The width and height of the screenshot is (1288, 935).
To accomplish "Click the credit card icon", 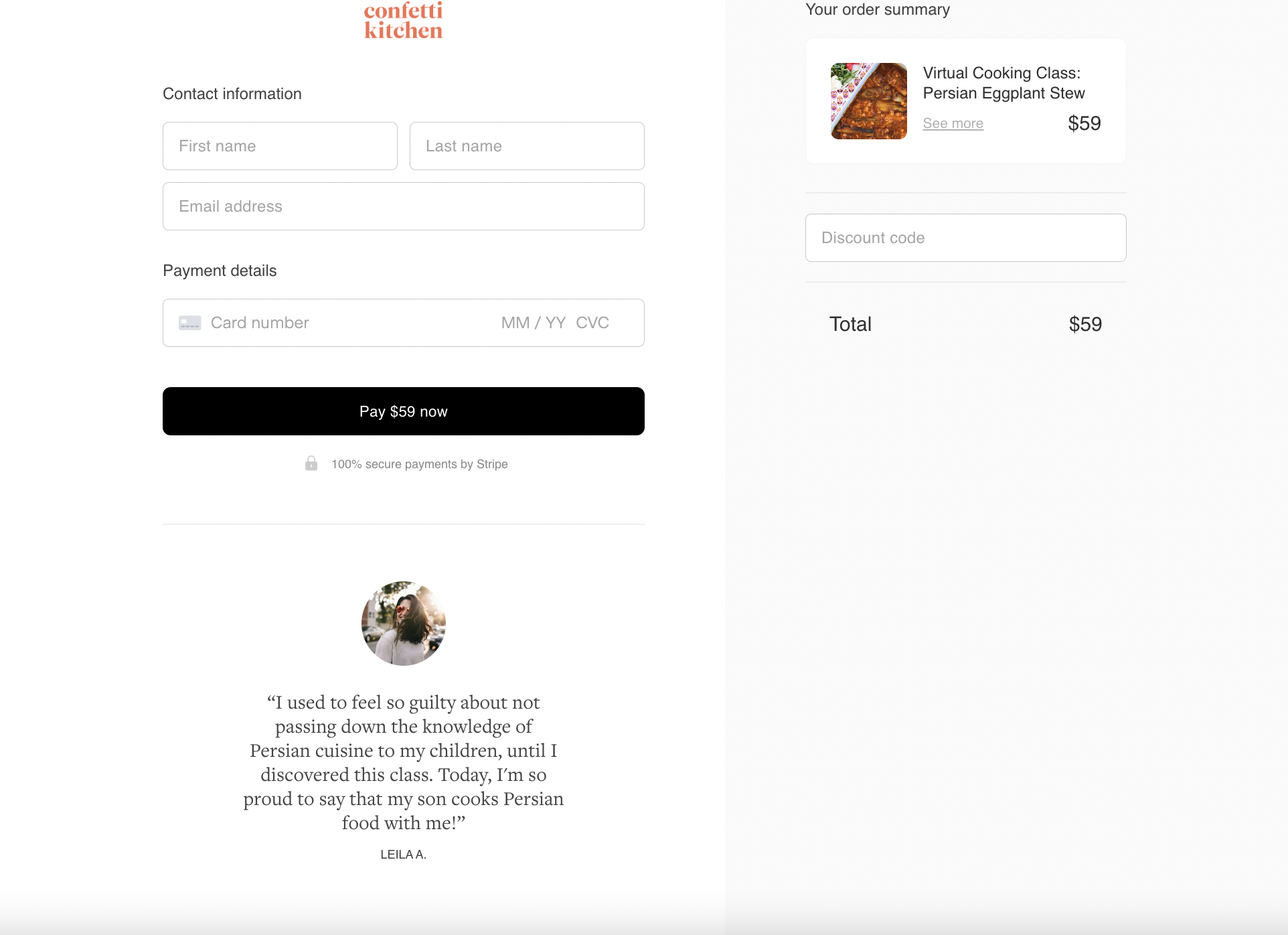I will click(189, 323).
